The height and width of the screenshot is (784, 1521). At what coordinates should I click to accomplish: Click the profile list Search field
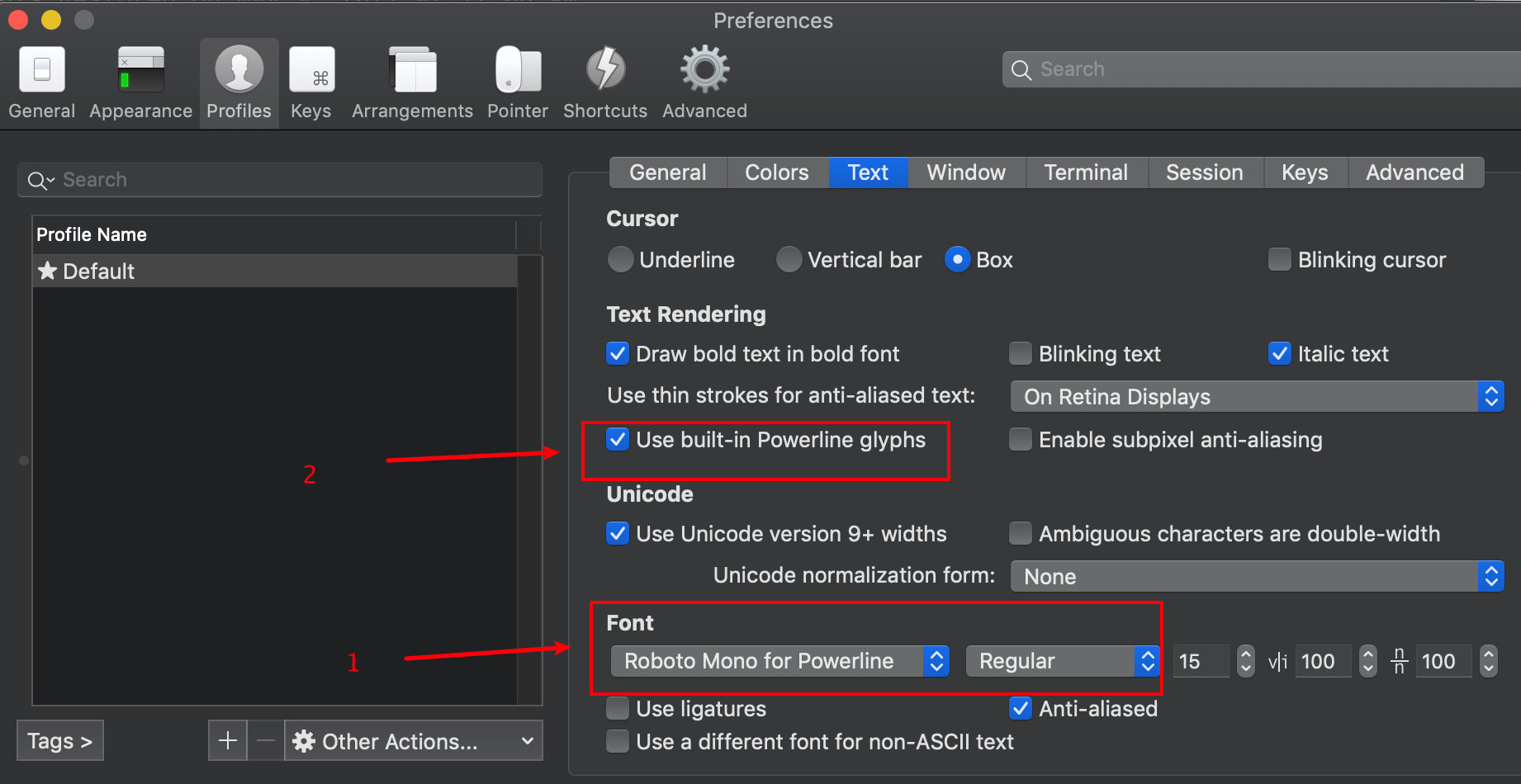tap(280, 180)
